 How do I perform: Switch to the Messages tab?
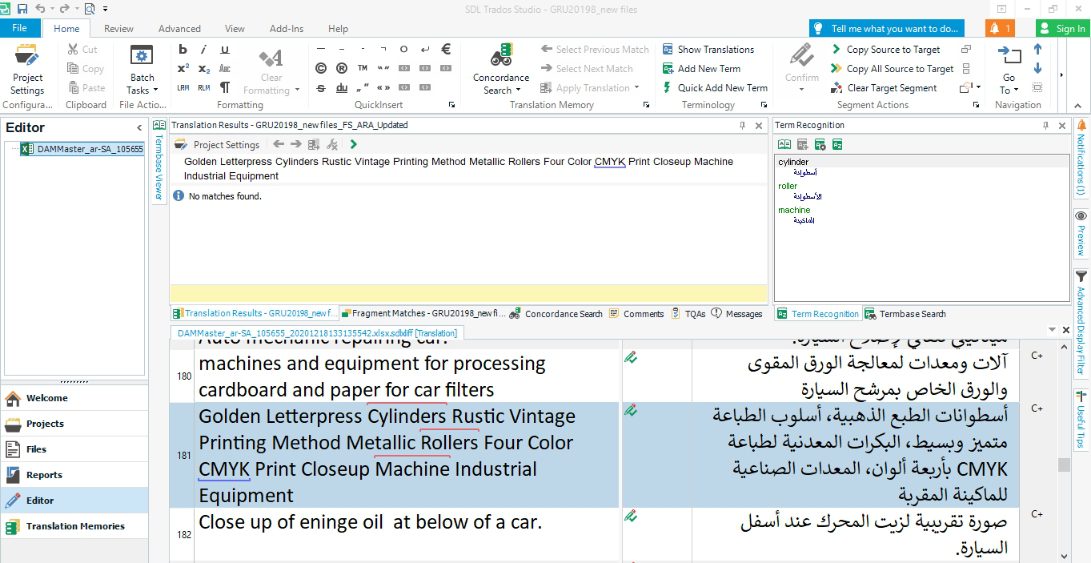[x=737, y=314]
